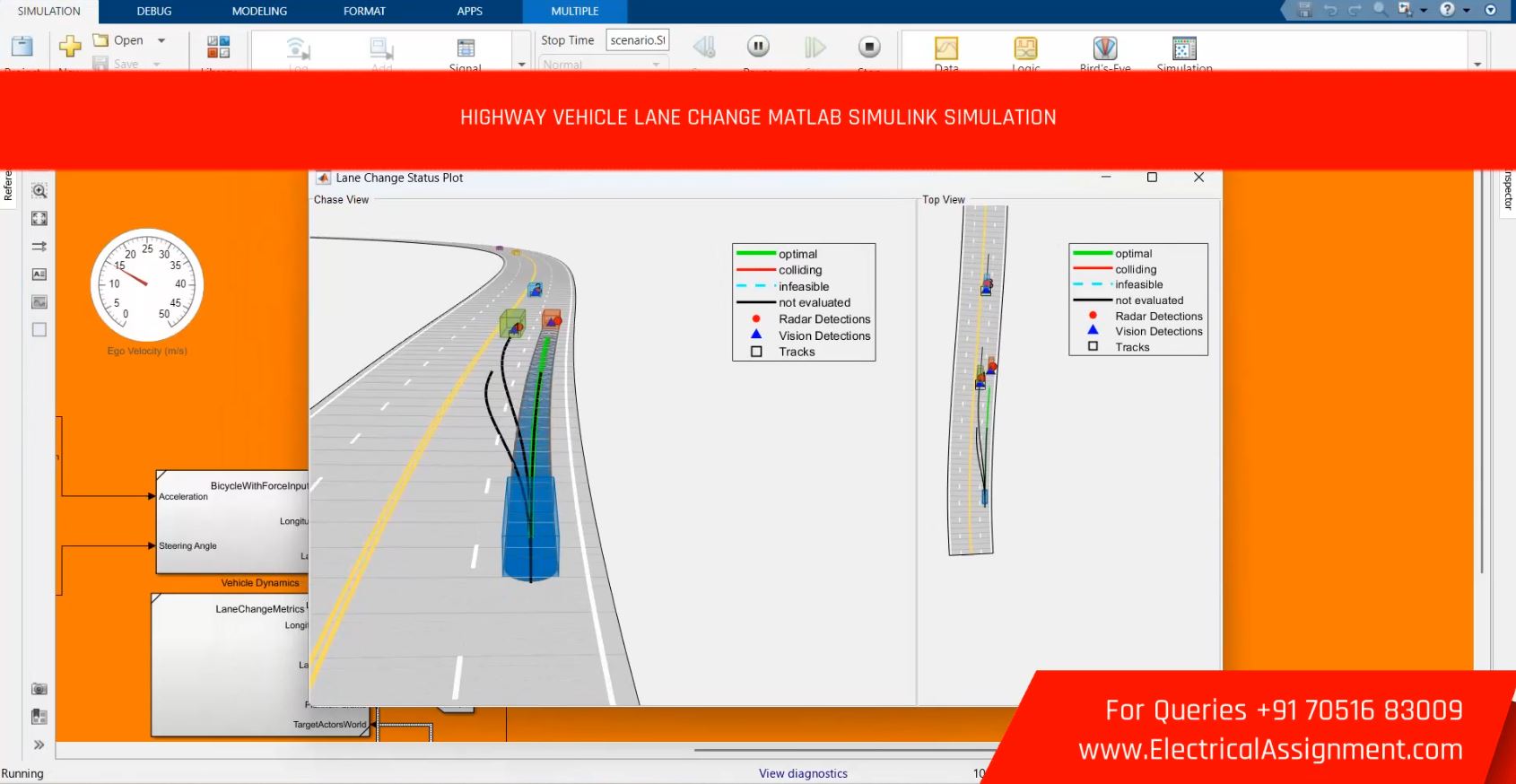Switch to the MODELING tab

pyautogui.click(x=259, y=12)
